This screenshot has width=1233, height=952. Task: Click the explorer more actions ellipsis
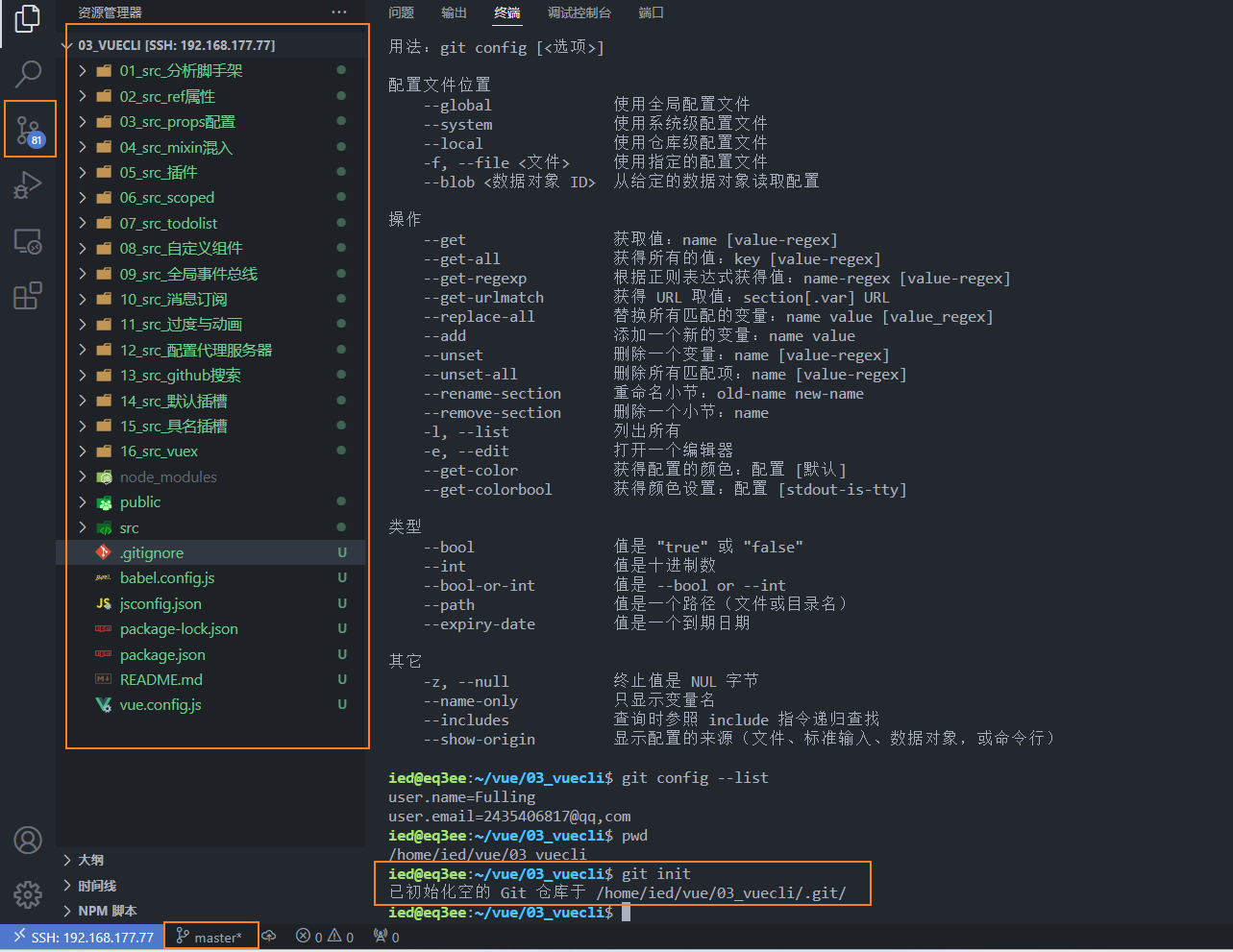pos(339,12)
